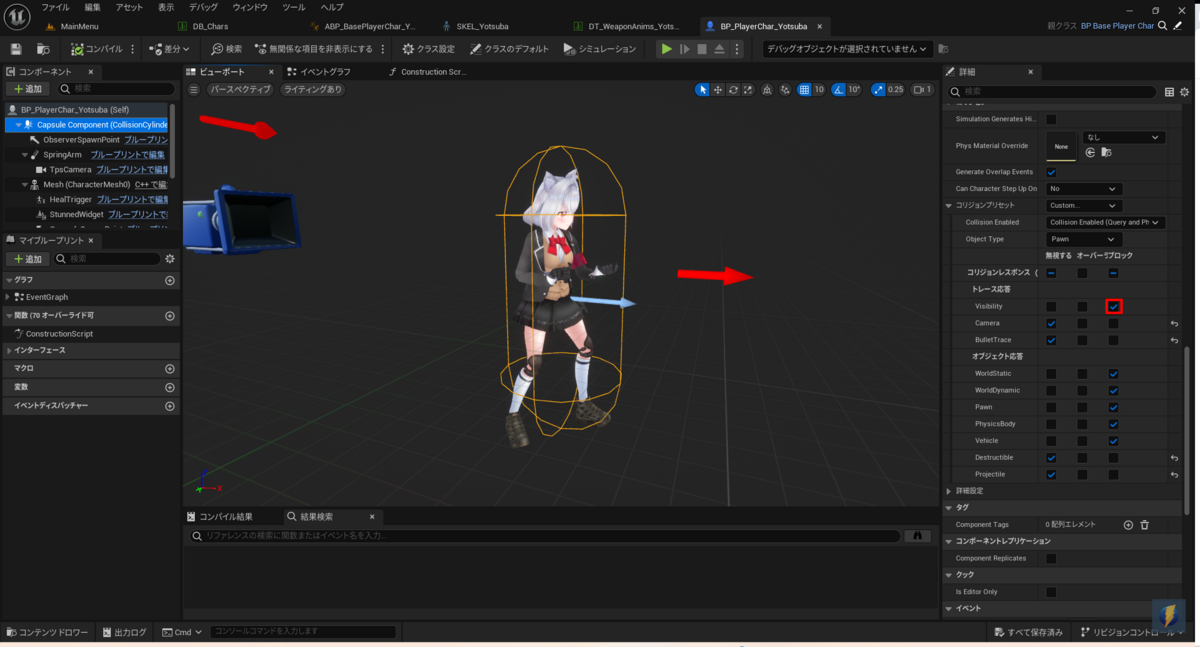This screenshot has height=647, width=1200.
Task: Click the eject button in play controls
Action: tap(719, 48)
